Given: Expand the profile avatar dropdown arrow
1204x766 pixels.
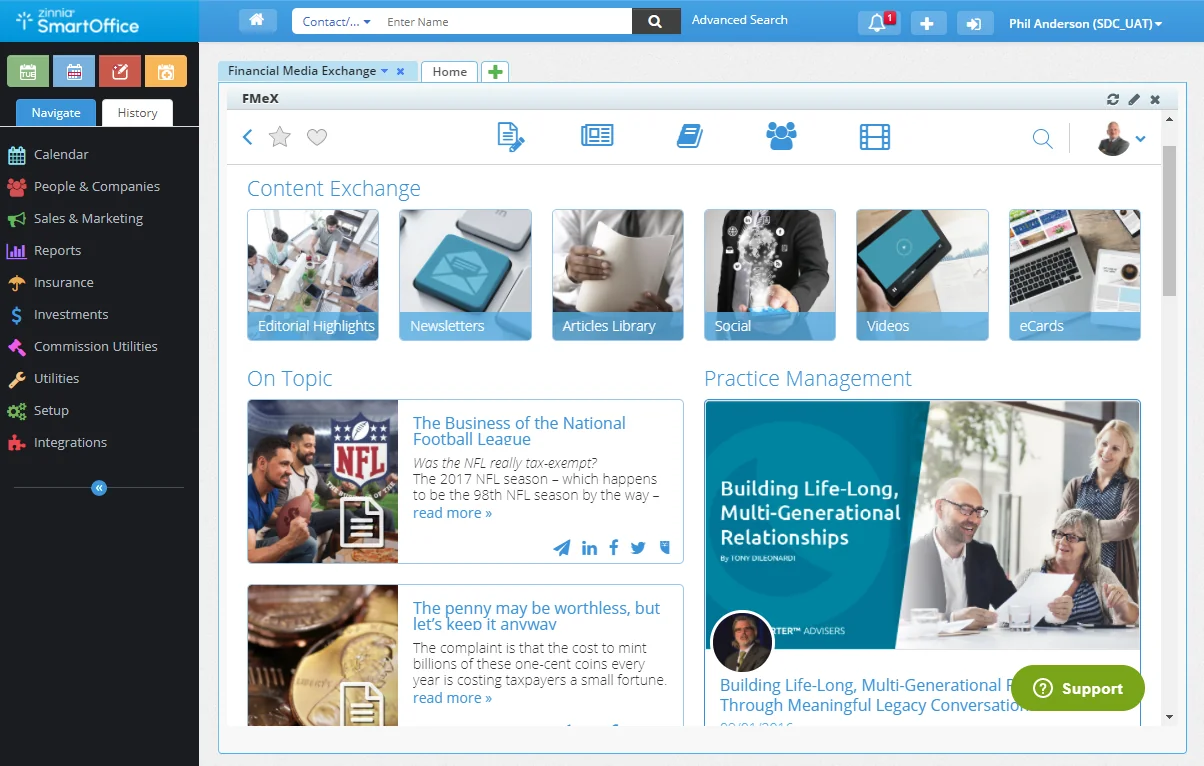Looking at the screenshot, I should click(x=1140, y=139).
